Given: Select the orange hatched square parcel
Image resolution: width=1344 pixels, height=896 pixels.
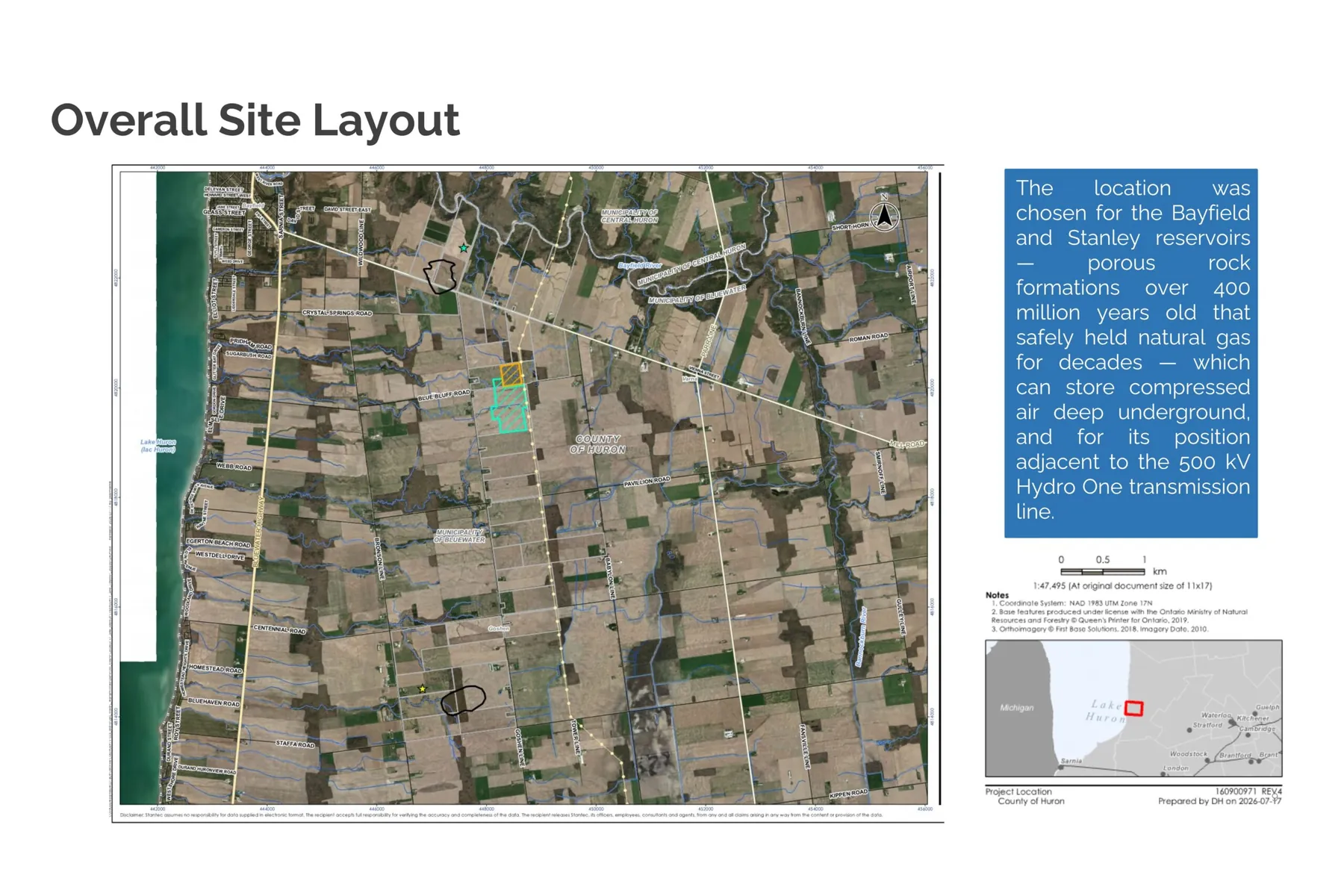Looking at the screenshot, I should click(x=511, y=374).
